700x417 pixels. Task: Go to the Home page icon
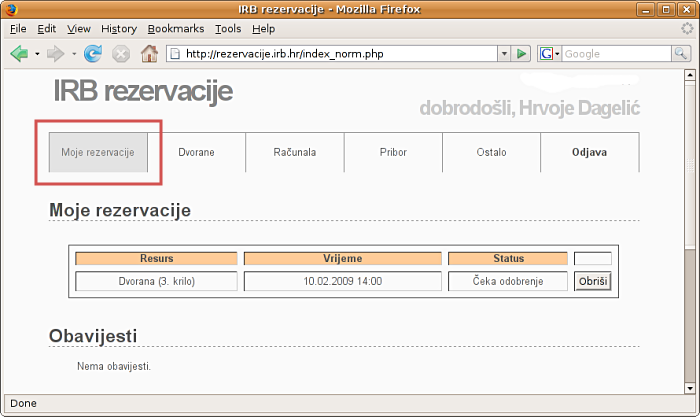coord(149,53)
